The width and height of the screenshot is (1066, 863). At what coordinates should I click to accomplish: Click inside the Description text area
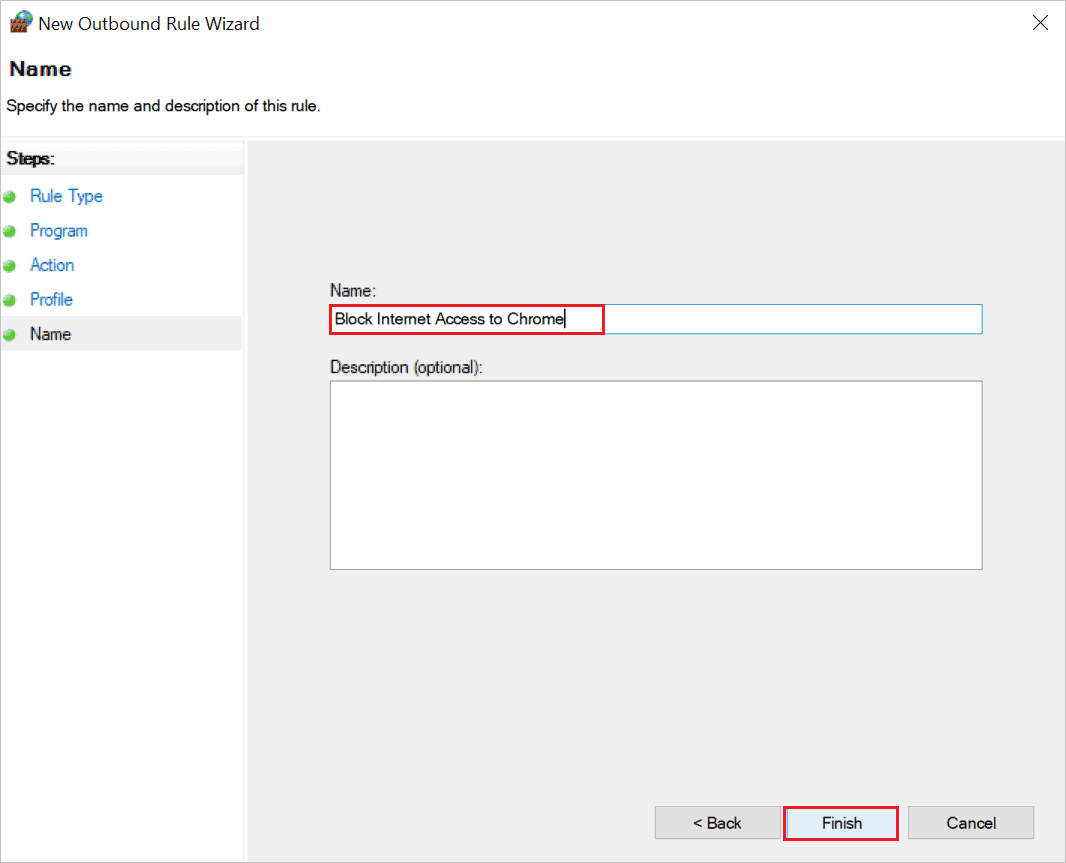click(x=655, y=475)
